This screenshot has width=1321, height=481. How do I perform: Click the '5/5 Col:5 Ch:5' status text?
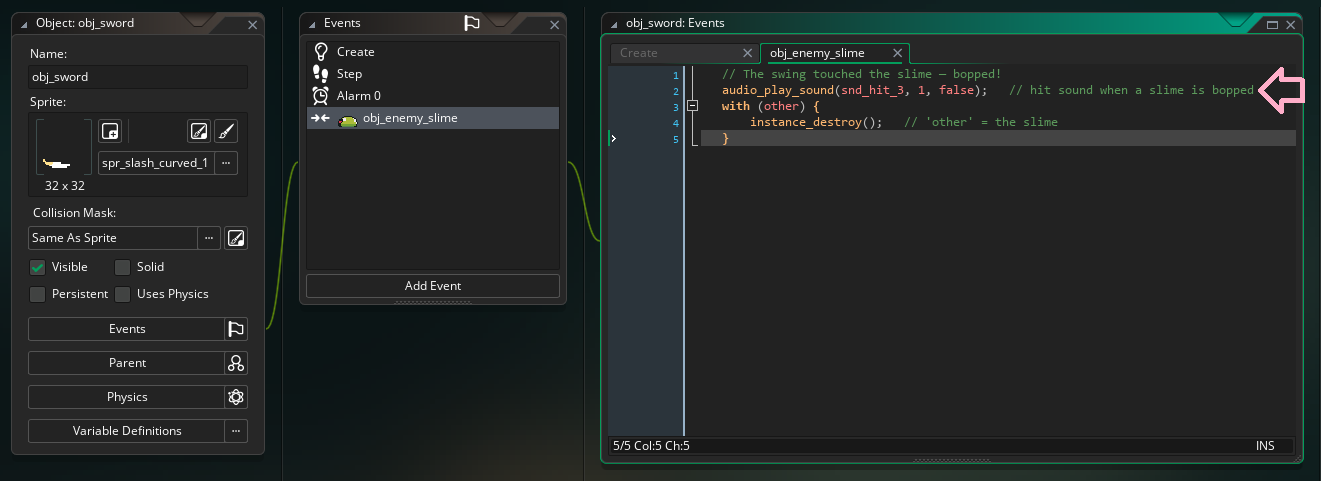pyautogui.click(x=651, y=446)
